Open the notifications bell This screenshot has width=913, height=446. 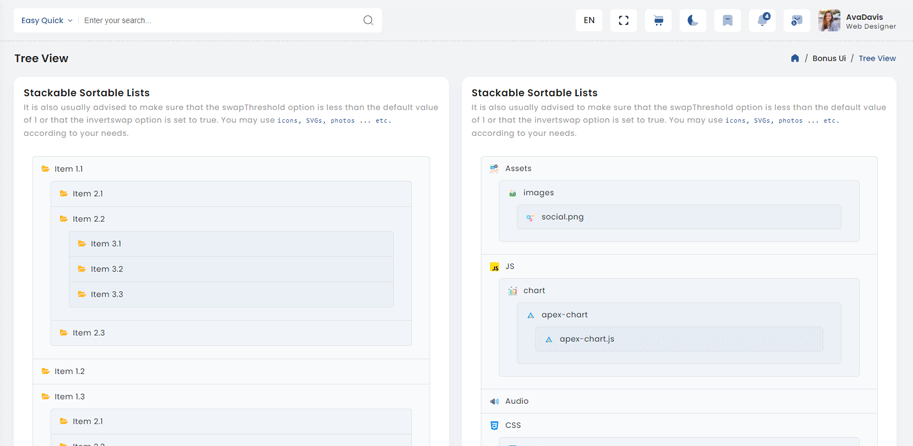coord(762,20)
